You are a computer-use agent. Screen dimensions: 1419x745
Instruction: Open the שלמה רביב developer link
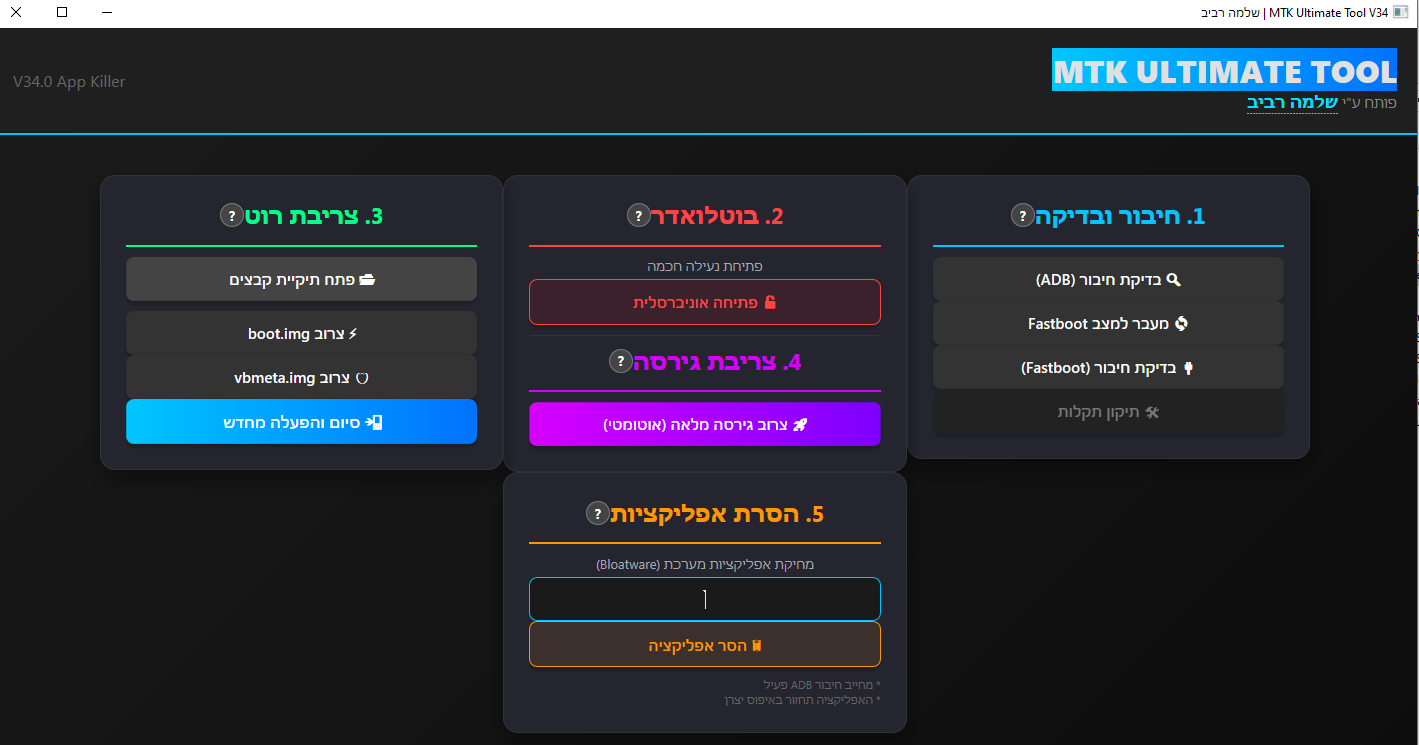click(1291, 102)
